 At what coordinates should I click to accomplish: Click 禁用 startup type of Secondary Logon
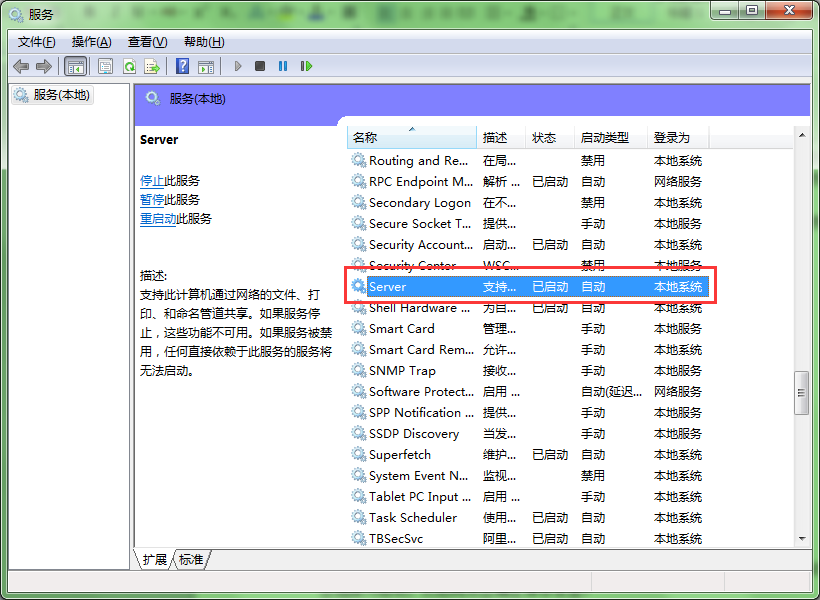coord(593,202)
